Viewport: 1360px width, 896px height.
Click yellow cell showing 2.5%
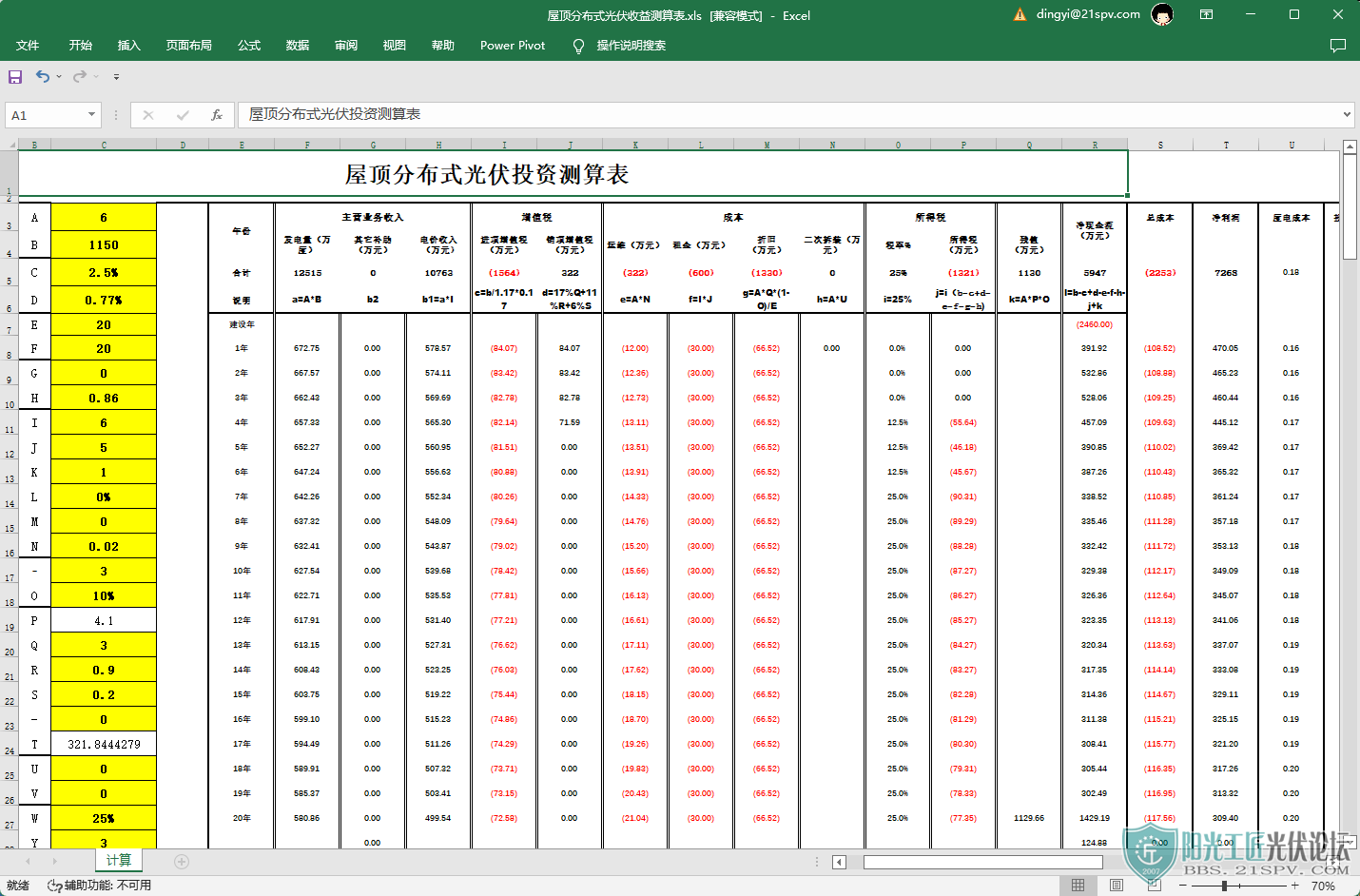click(x=104, y=272)
